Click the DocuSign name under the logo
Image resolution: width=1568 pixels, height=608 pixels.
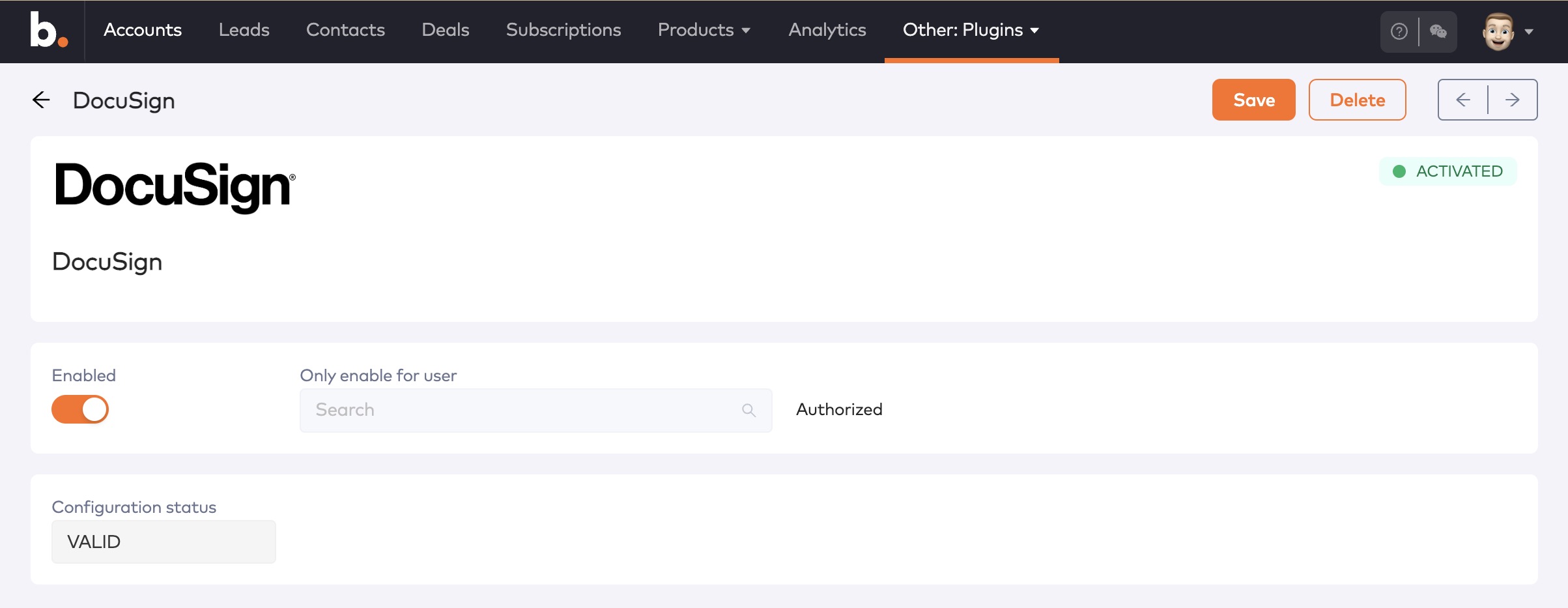click(x=107, y=261)
